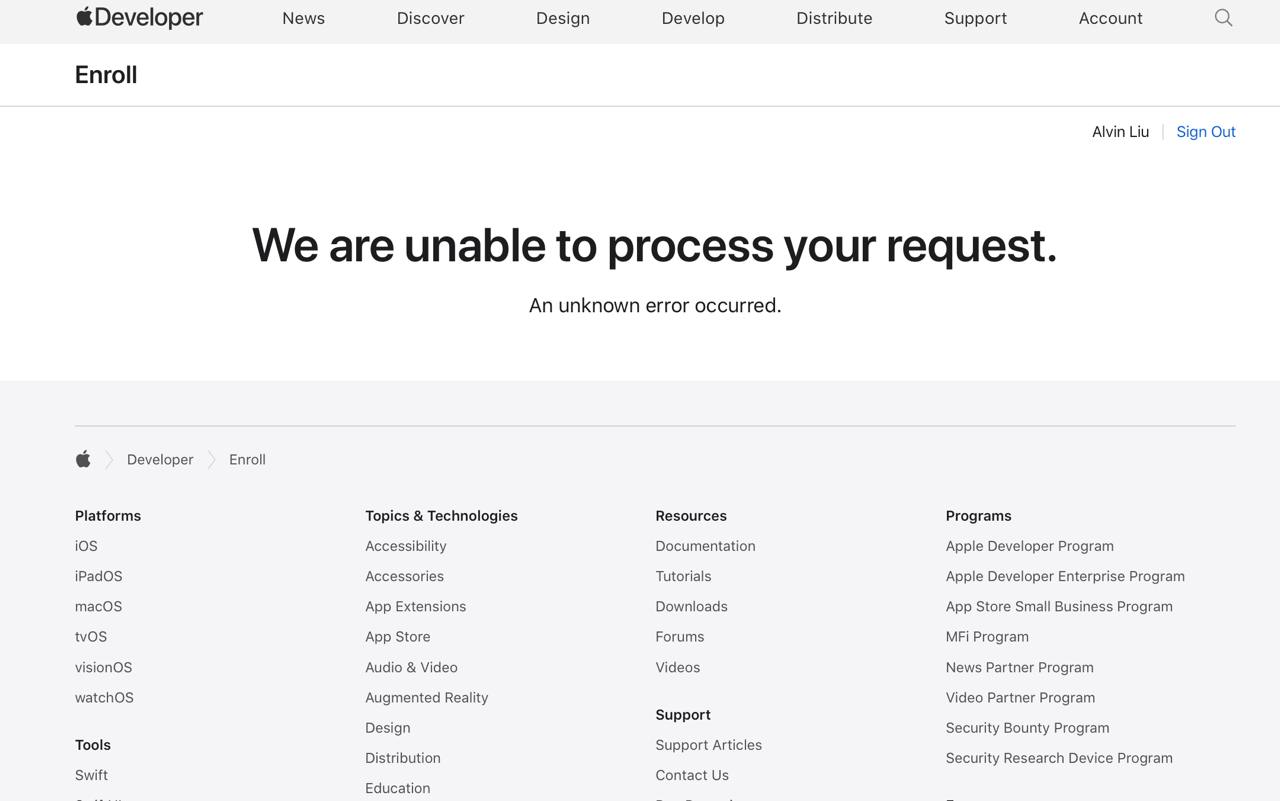Open the Video Partner Program link
The image size is (1280, 801).
[x=1020, y=697]
